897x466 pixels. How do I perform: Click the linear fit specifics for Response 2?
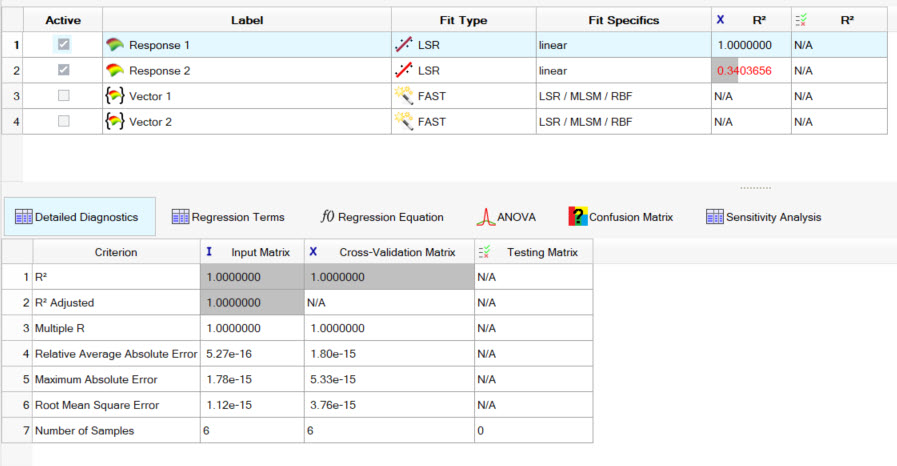click(x=624, y=70)
